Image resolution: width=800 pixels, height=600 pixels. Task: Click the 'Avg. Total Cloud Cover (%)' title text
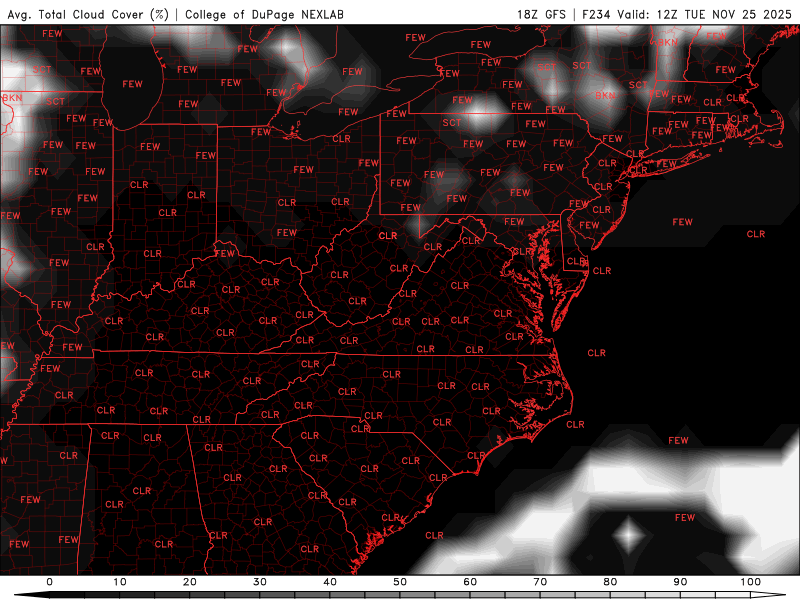point(88,14)
